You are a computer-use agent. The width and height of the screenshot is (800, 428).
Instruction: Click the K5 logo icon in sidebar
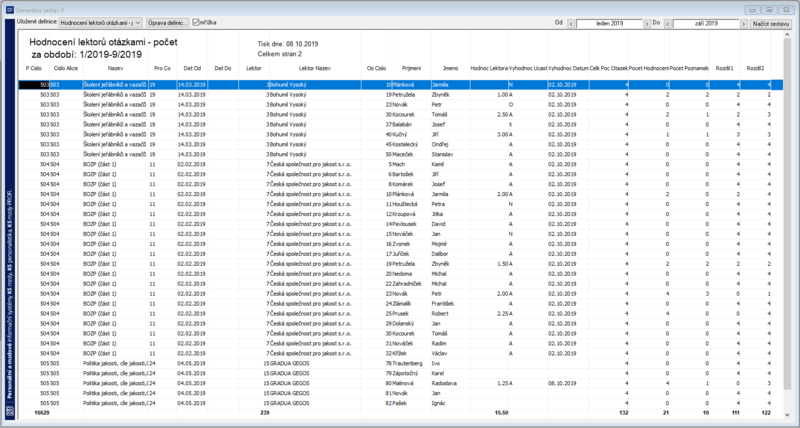point(9,412)
